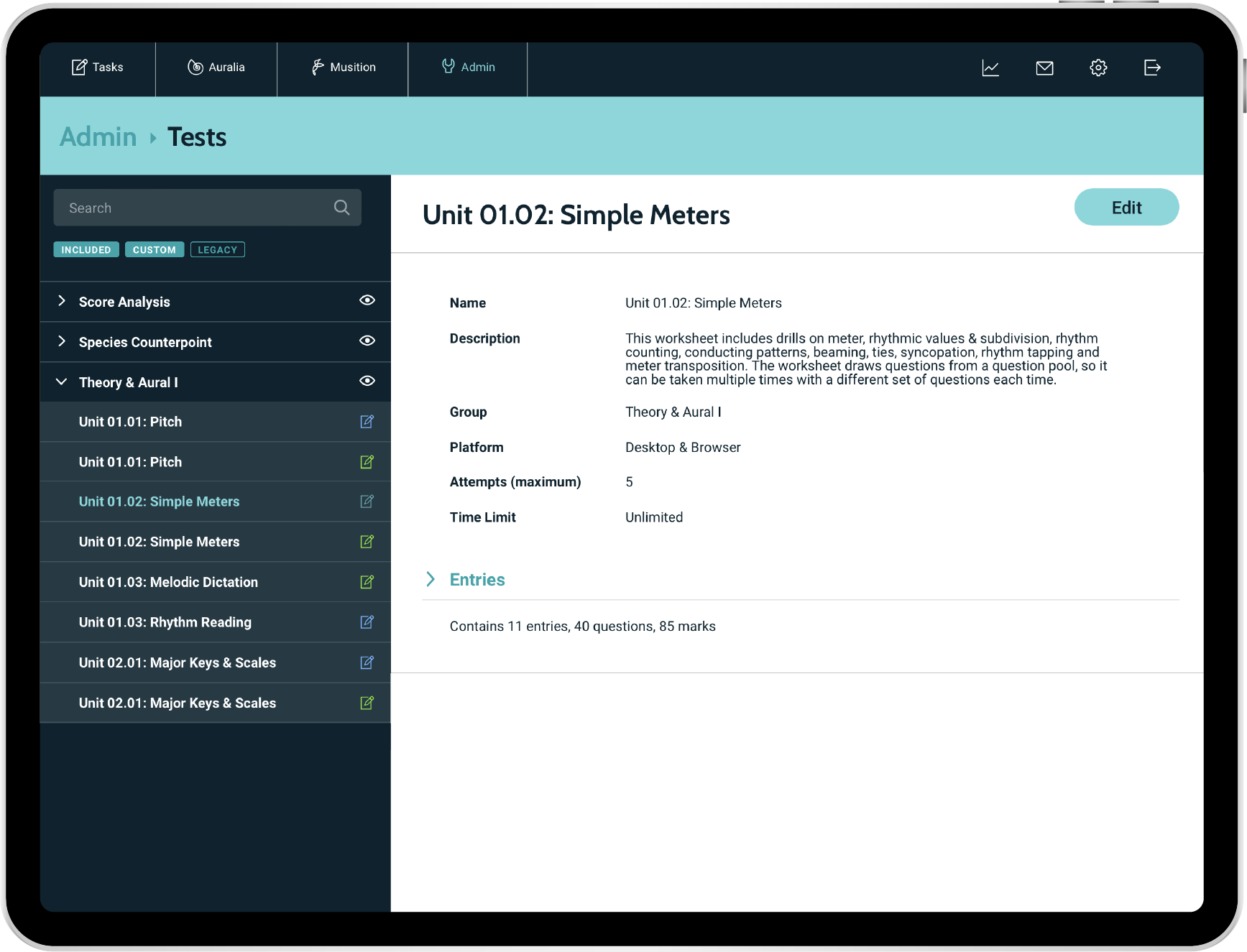Click the edit icon beside Unit 01.01: Pitch
Image resolution: width=1247 pixels, height=952 pixels.
pyautogui.click(x=367, y=422)
